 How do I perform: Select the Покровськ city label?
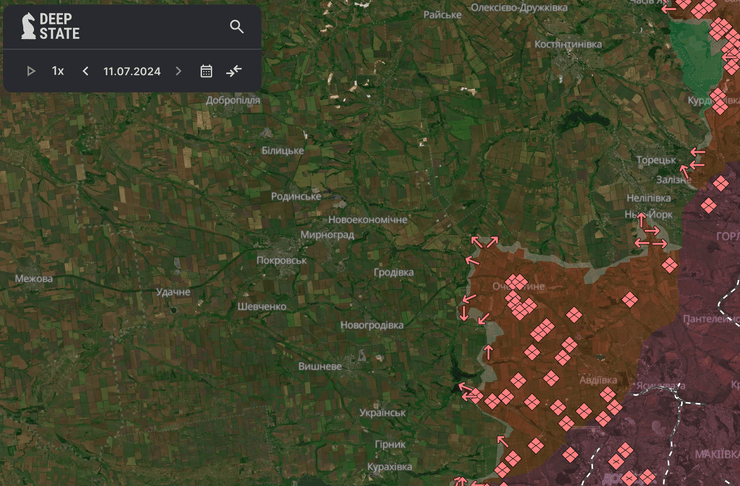tap(281, 260)
